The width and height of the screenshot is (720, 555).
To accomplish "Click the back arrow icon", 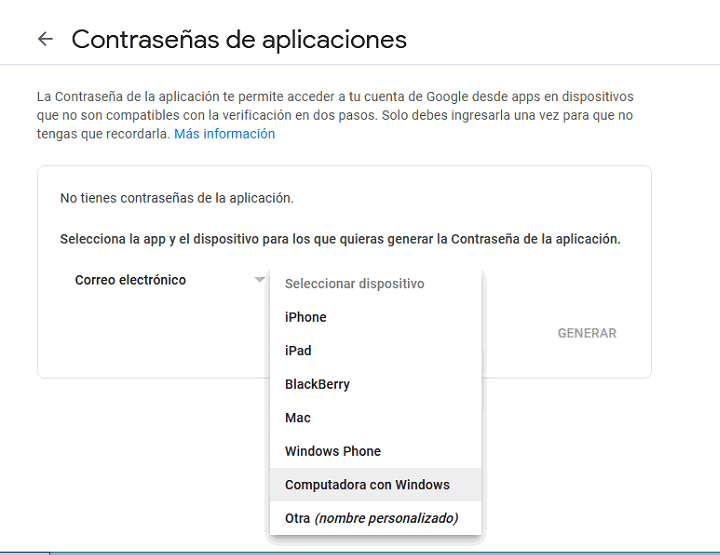I will point(44,39).
